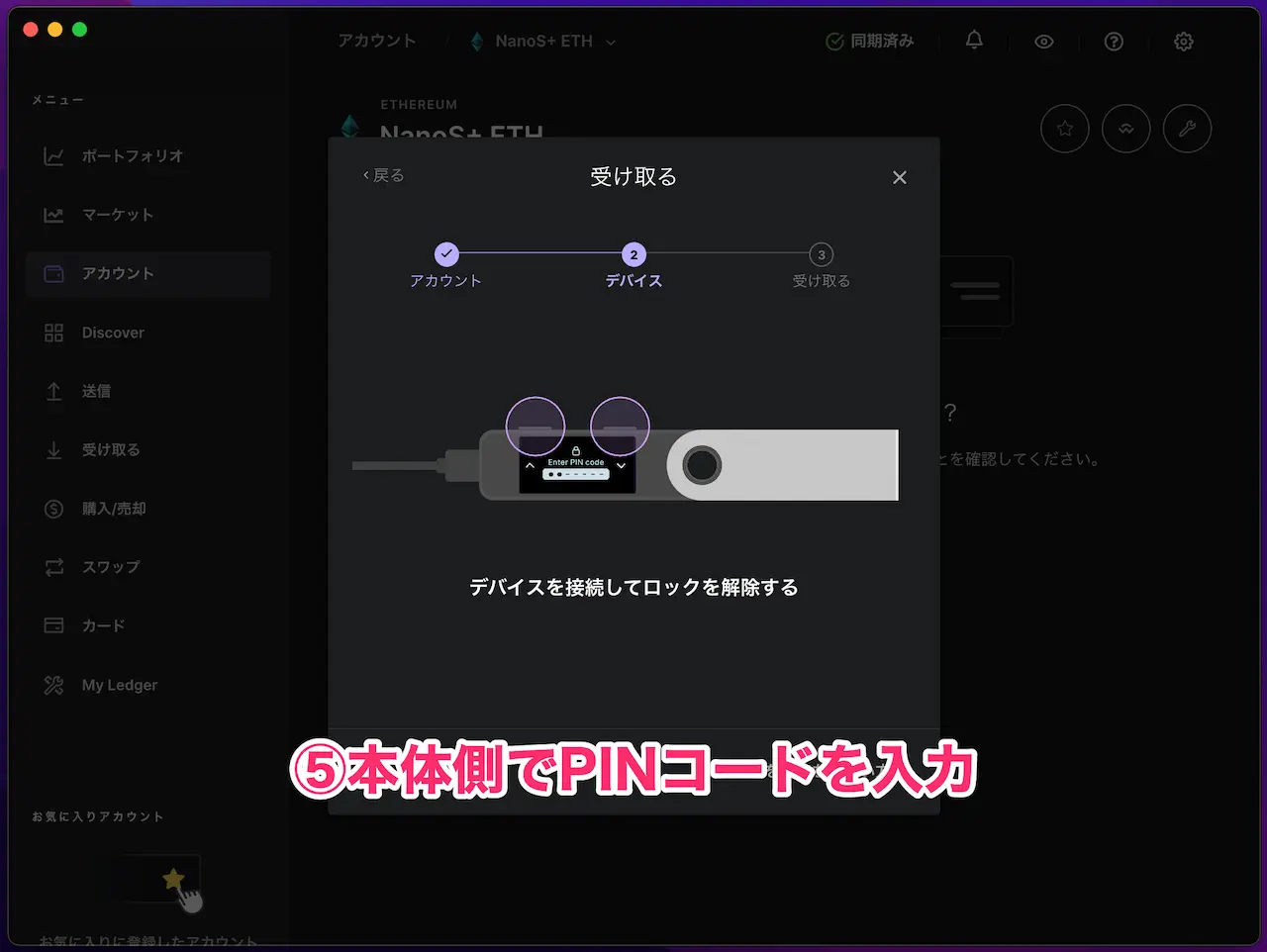
Task: Open My Ledger in the sidebar
Action: [x=147, y=685]
